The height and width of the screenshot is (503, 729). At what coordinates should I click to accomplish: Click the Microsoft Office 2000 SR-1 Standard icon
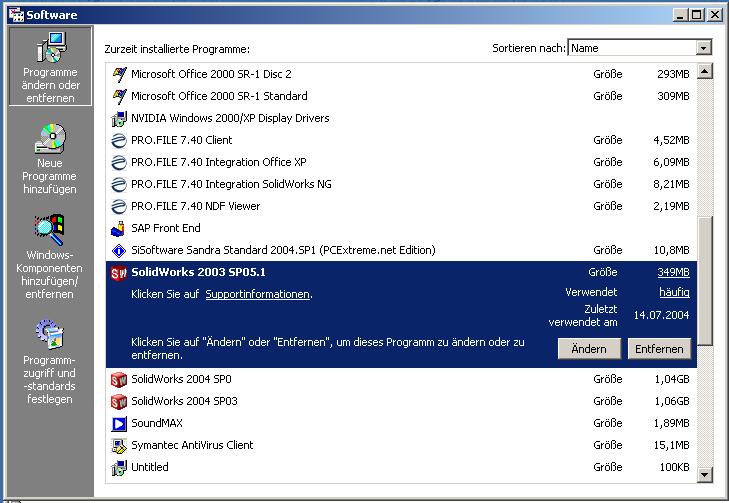119,96
